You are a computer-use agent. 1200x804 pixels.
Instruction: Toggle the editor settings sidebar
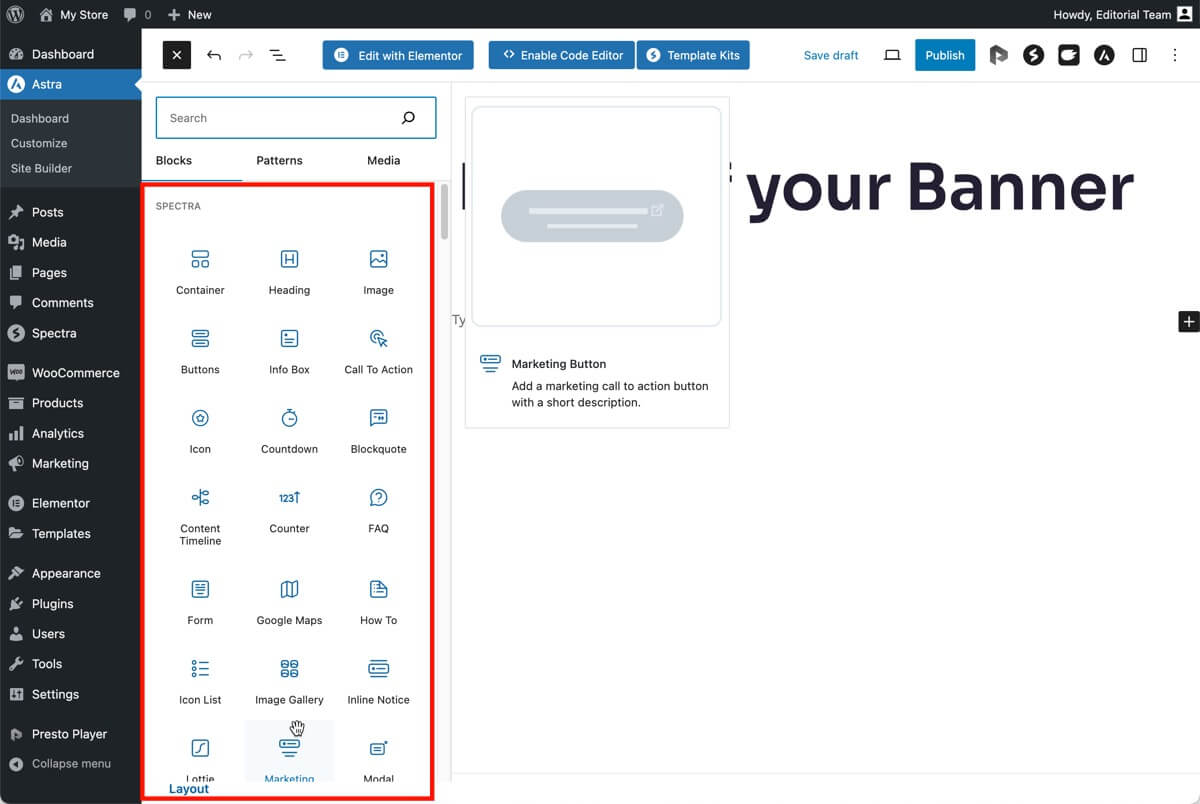click(x=1140, y=55)
